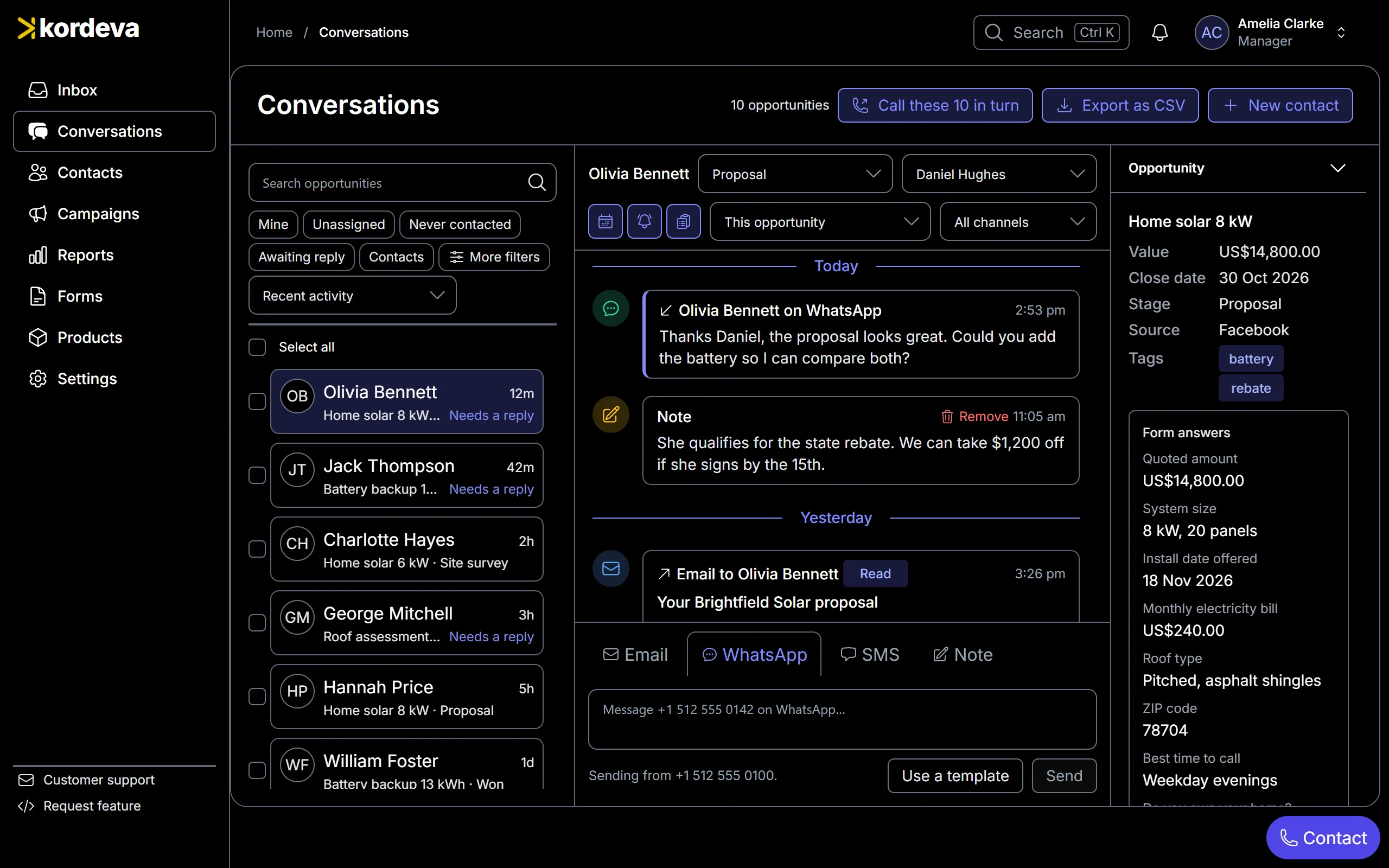Image resolution: width=1389 pixels, height=868 pixels.
Task: Click the green WhatsApp message icon
Action: point(611,308)
